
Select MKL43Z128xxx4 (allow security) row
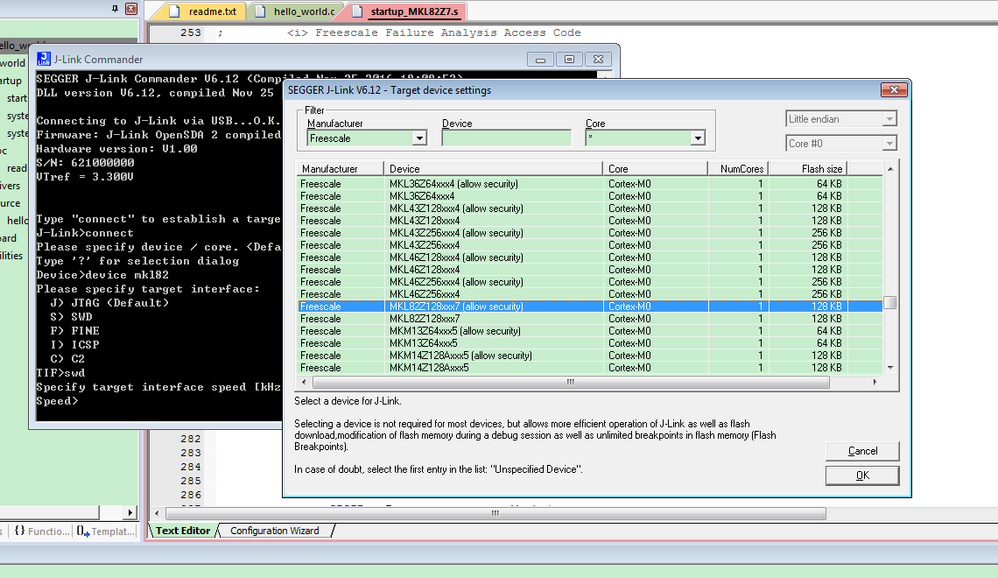[589, 208]
